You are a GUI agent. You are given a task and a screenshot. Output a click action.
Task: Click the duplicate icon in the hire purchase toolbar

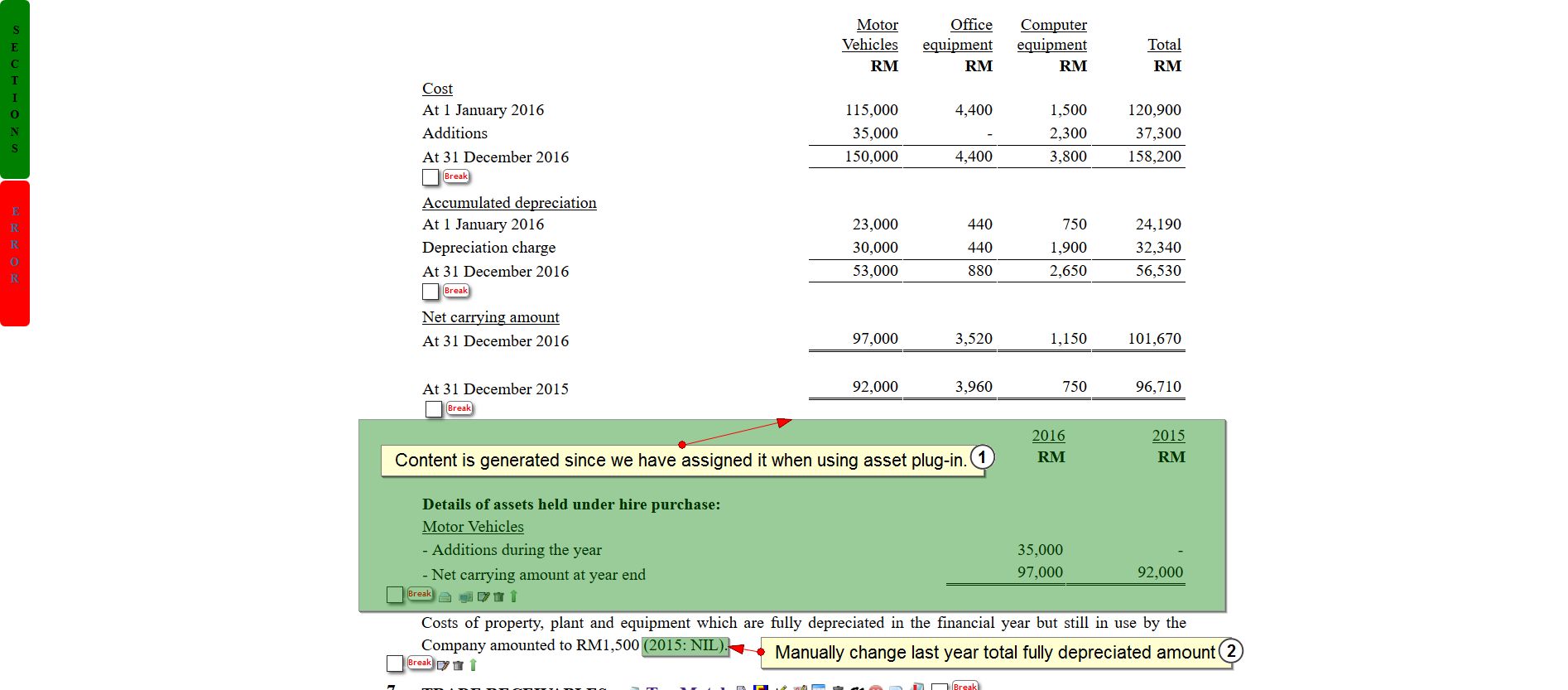coord(465,596)
